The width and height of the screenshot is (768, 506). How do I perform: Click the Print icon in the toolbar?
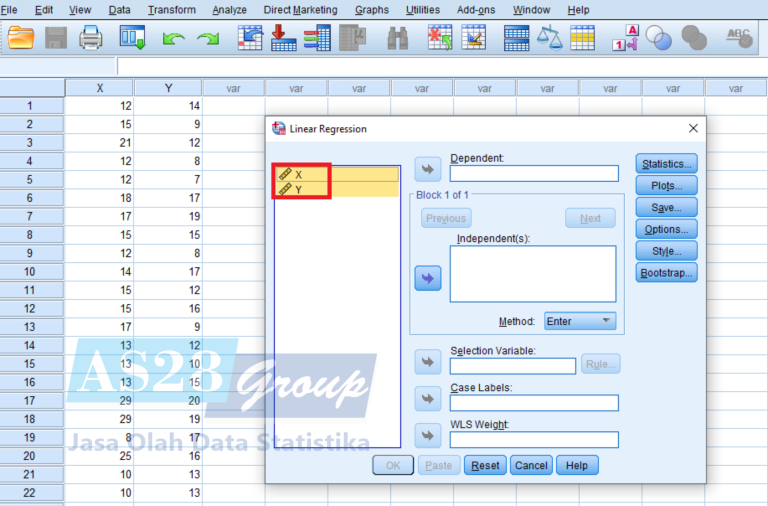pos(91,38)
